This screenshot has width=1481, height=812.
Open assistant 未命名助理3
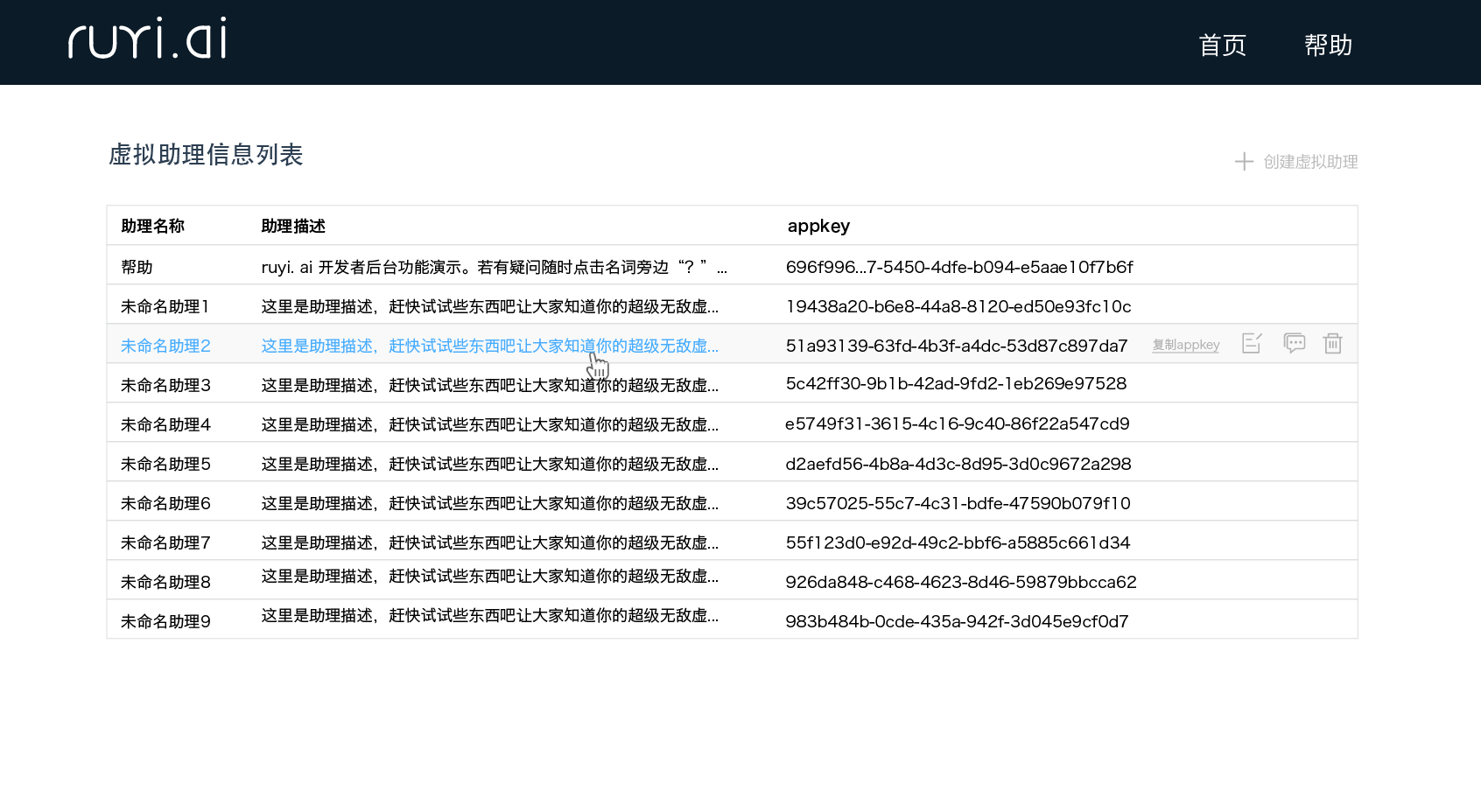165,385
